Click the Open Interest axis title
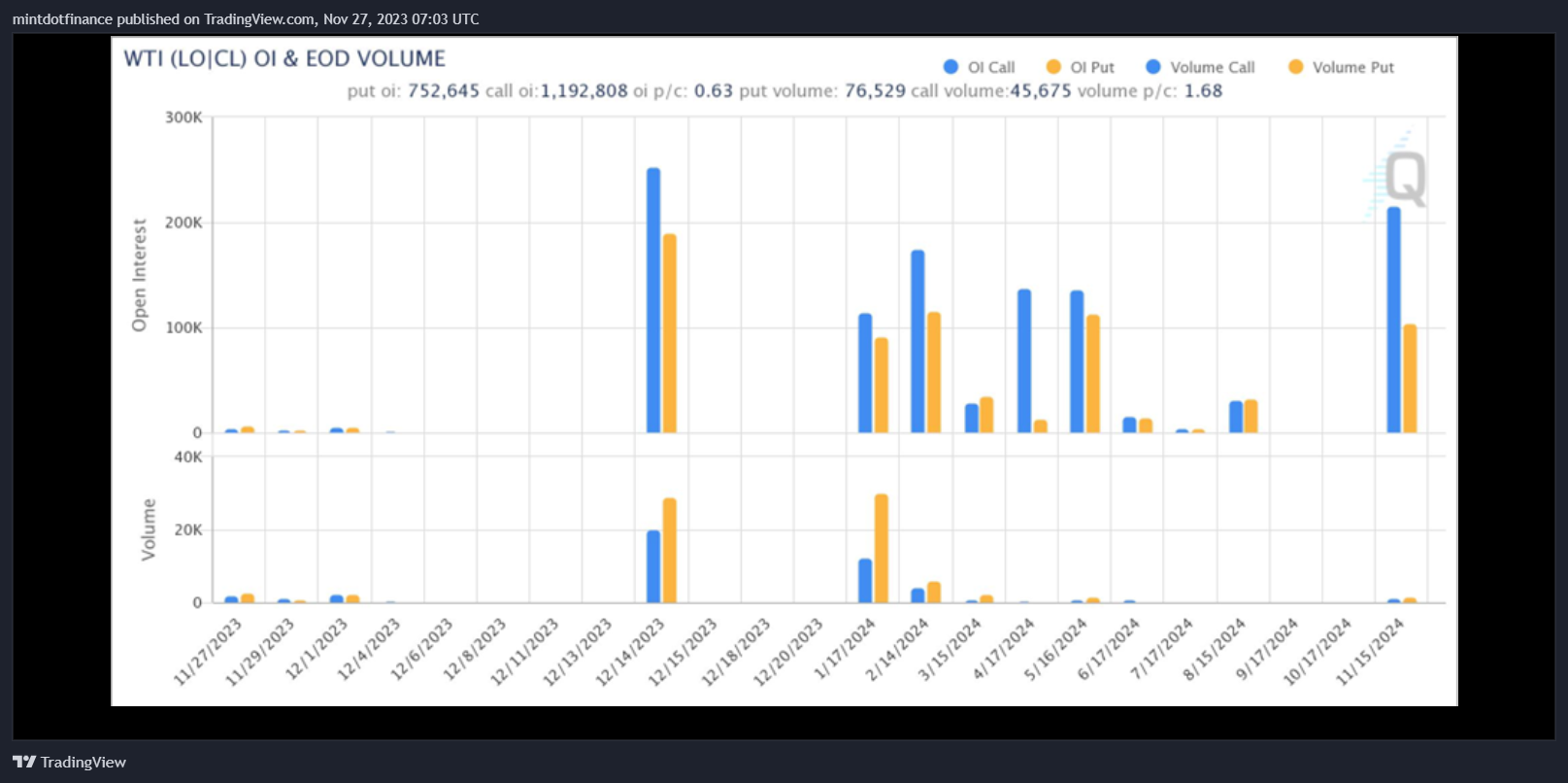Viewport: 1568px width, 783px height. pos(140,275)
